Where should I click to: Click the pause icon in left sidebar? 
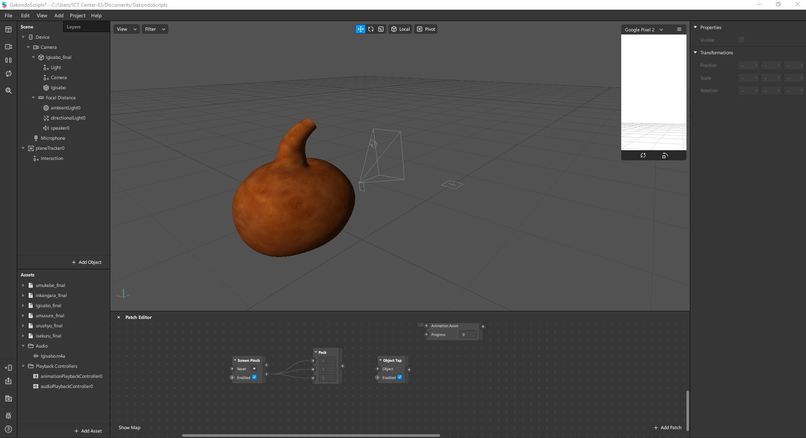(x=8, y=60)
